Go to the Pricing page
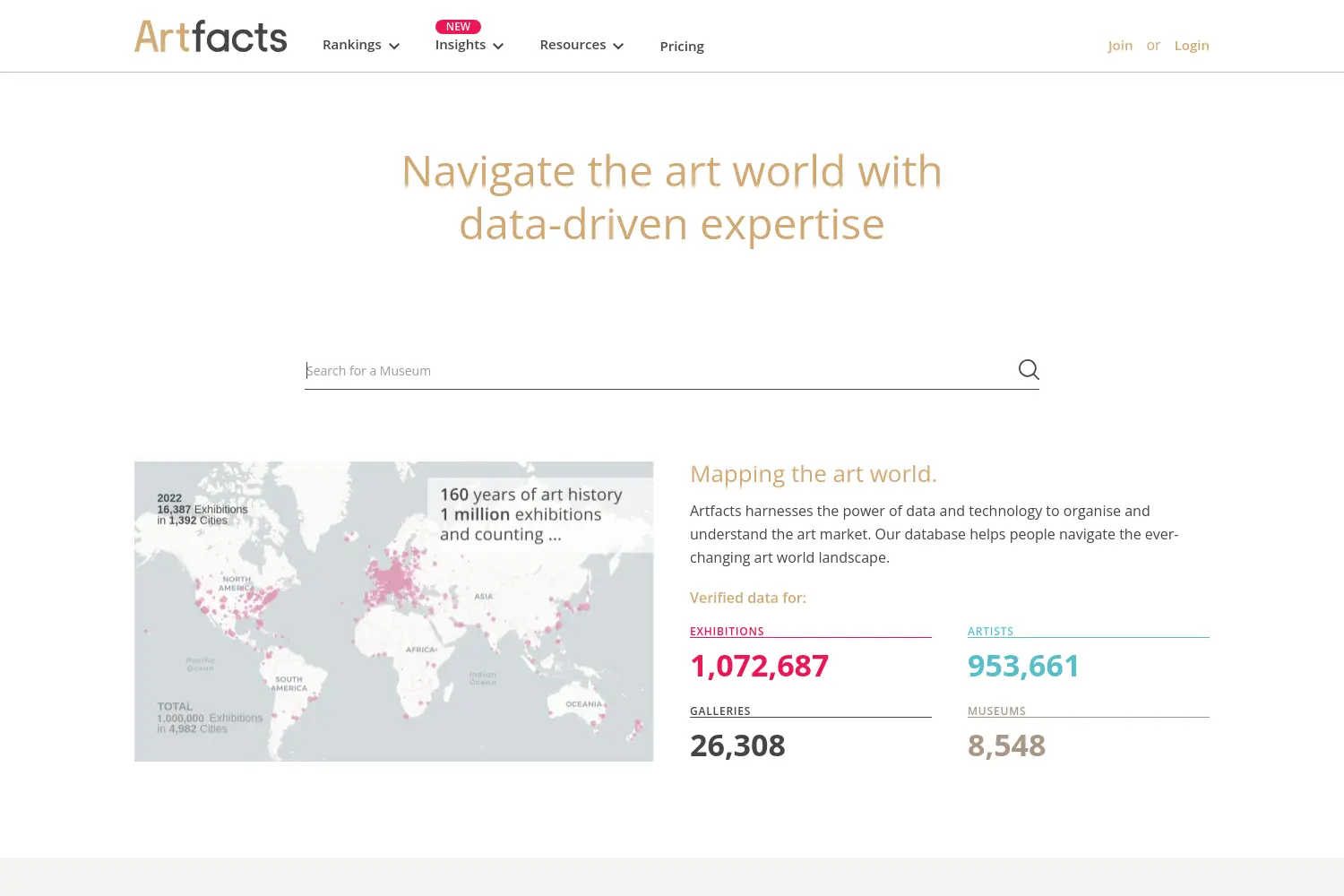The image size is (1344, 896). click(x=682, y=46)
